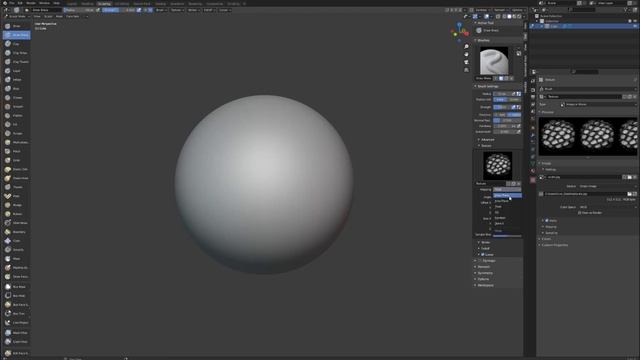Select the Scrape brush tool
This screenshot has width=640, height=360.
tap(16, 133)
